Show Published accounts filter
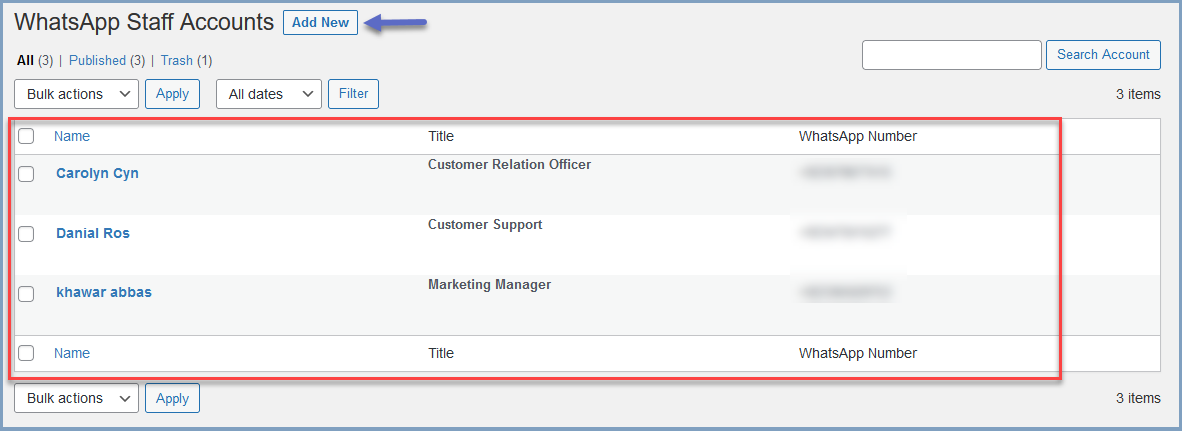 click(x=97, y=60)
